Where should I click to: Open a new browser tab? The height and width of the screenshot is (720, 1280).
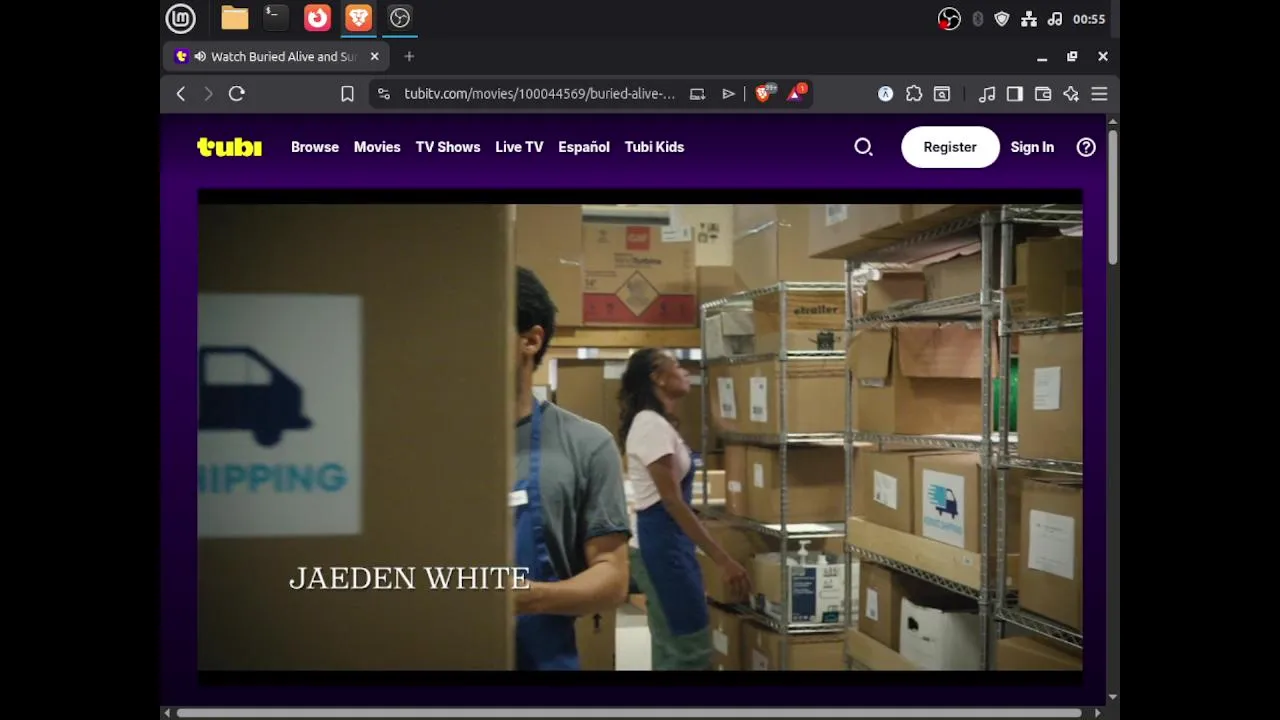point(409,57)
